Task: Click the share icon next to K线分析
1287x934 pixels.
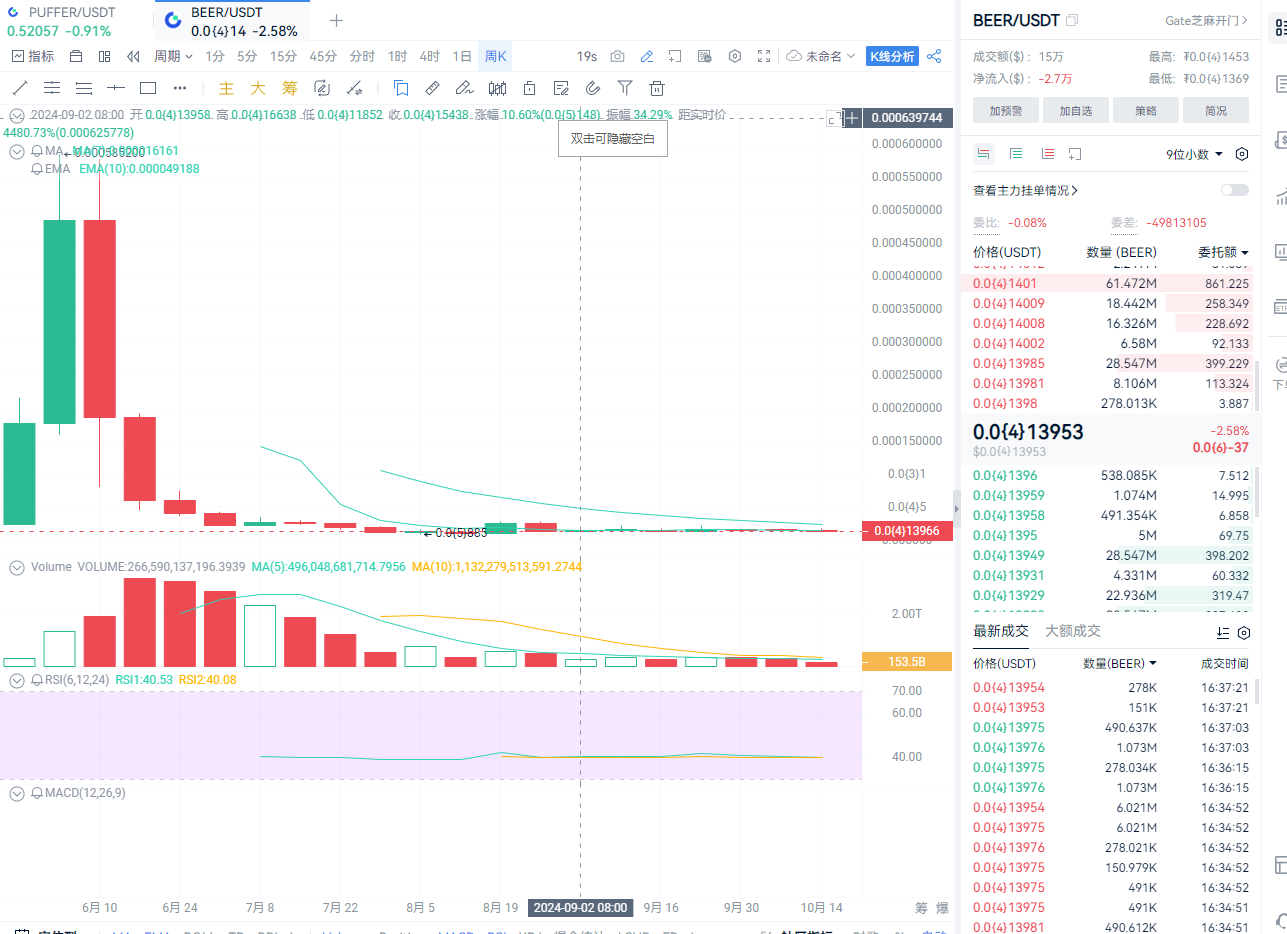Action: click(934, 56)
